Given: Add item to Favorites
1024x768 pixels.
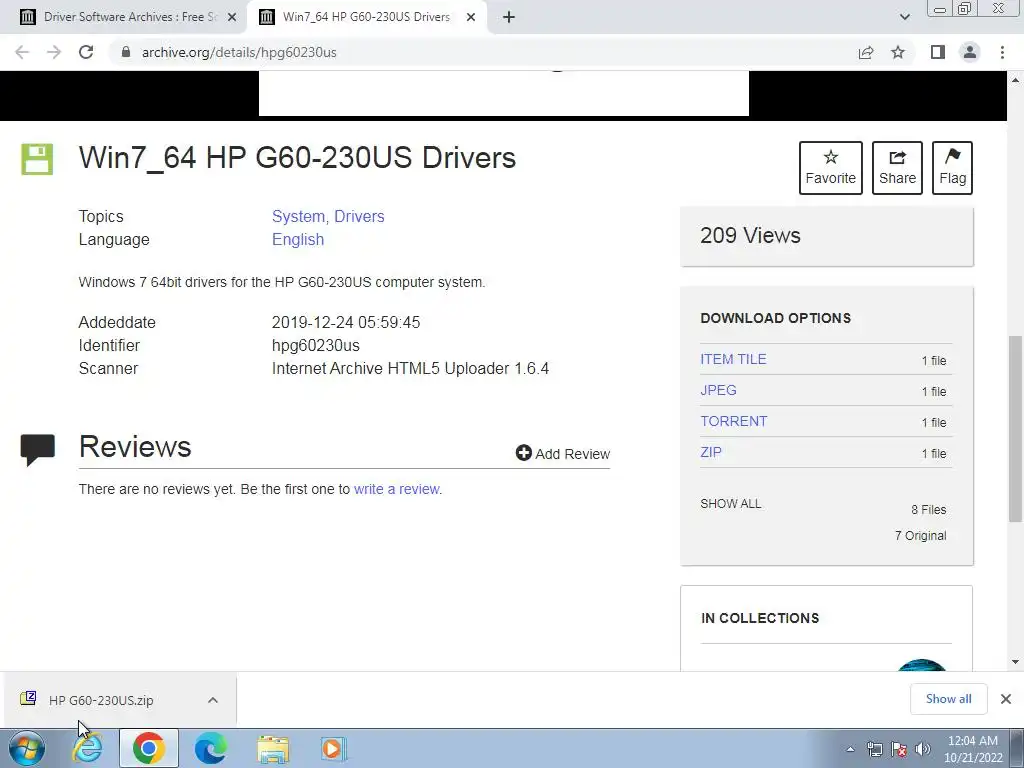Looking at the screenshot, I should pyautogui.click(x=831, y=168).
